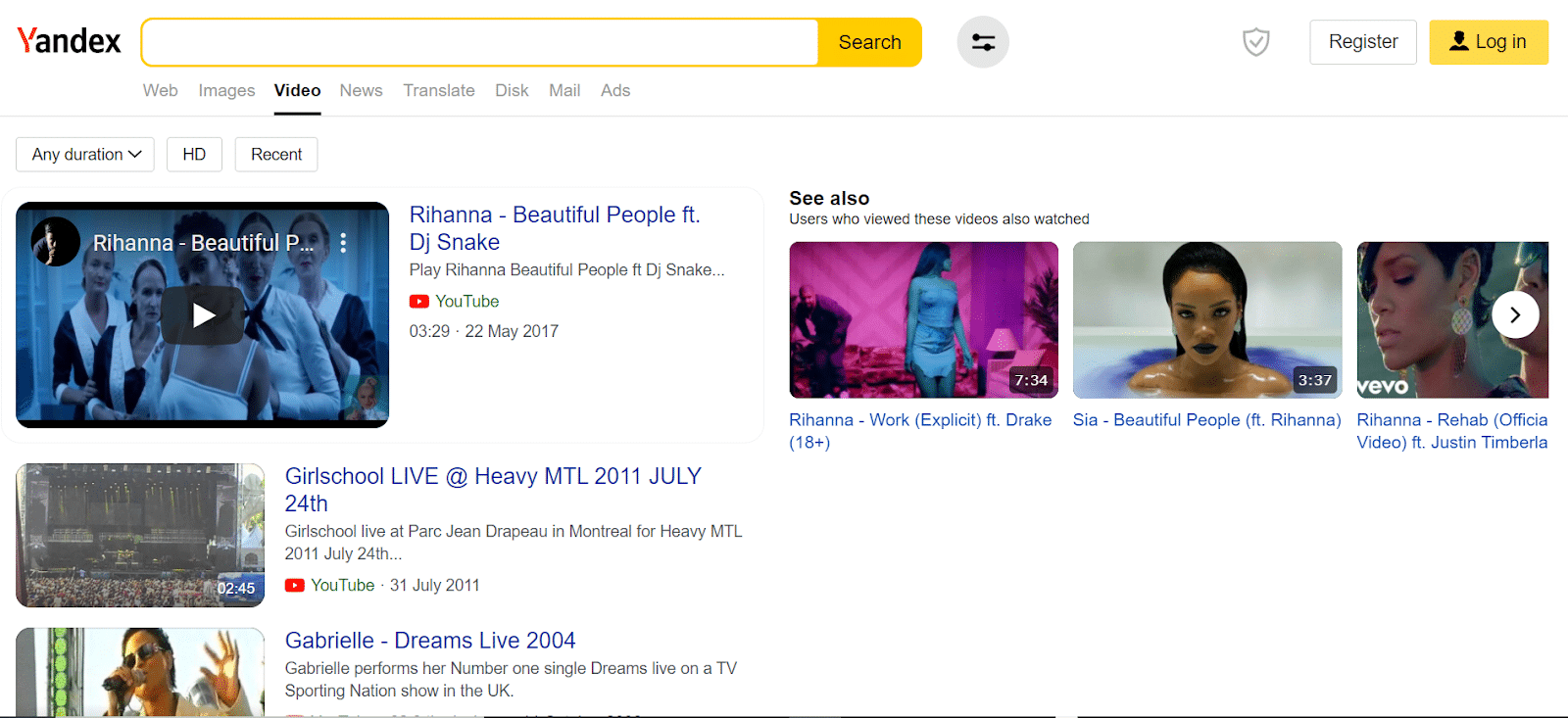Screen dimensions: 1568x718
Task: Switch to the News tab
Action: (x=361, y=90)
